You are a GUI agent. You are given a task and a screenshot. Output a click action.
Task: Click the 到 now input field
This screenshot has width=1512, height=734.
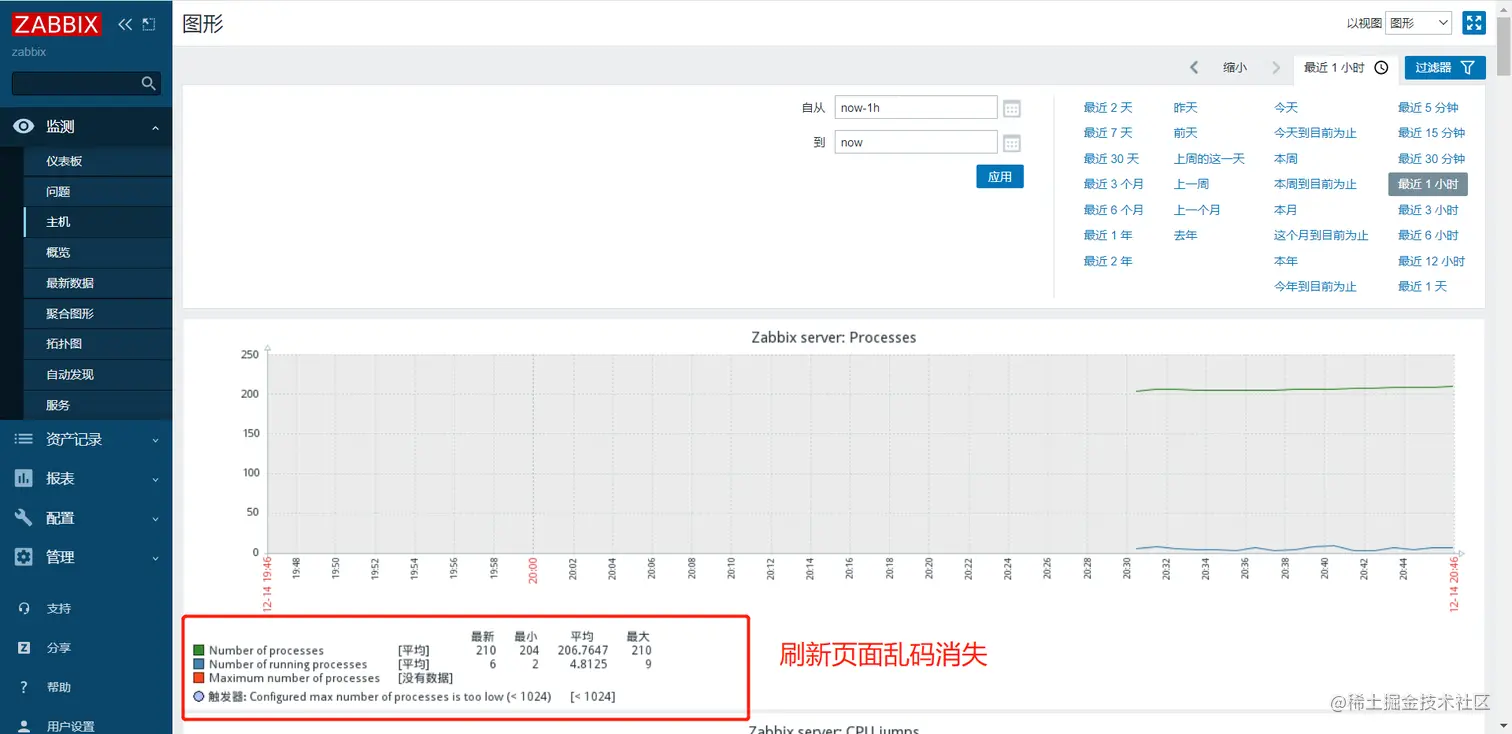click(x=916, y=142)
